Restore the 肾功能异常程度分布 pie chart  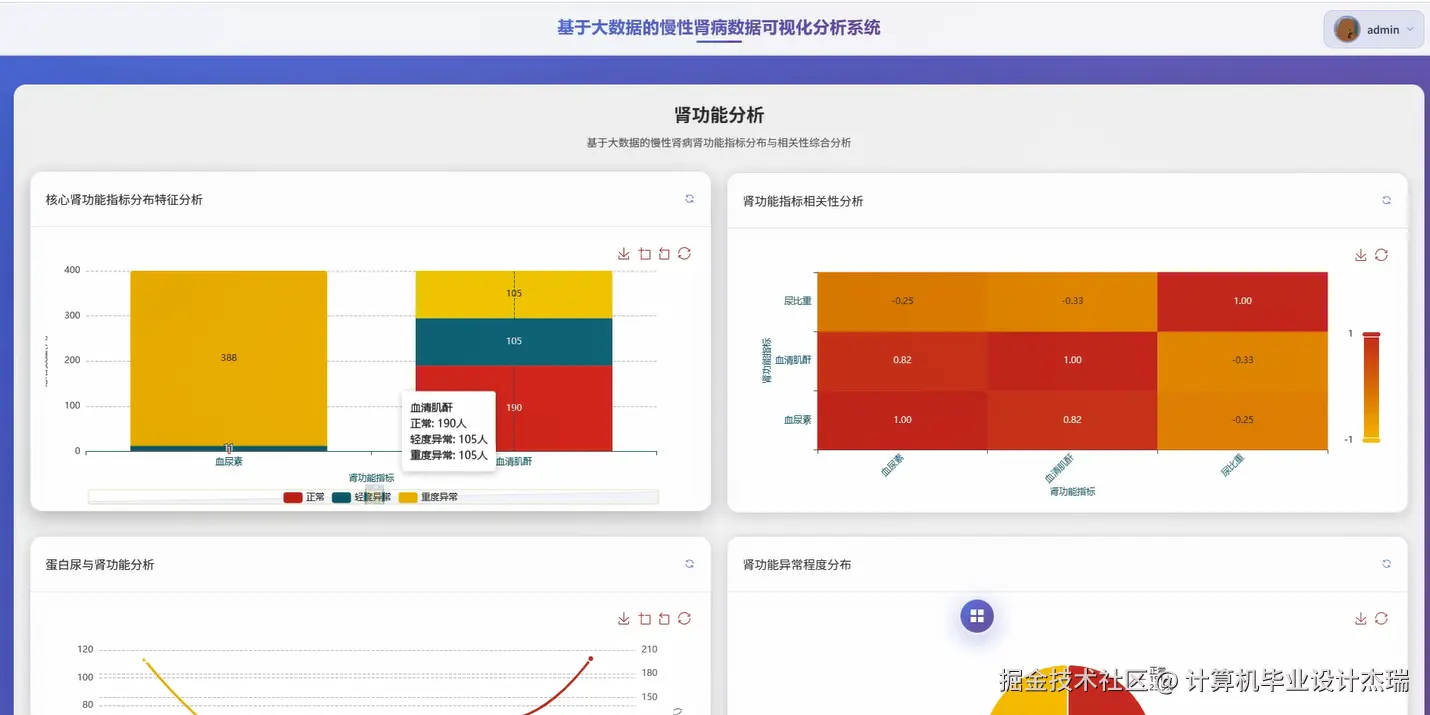[x=1381, y=619]
